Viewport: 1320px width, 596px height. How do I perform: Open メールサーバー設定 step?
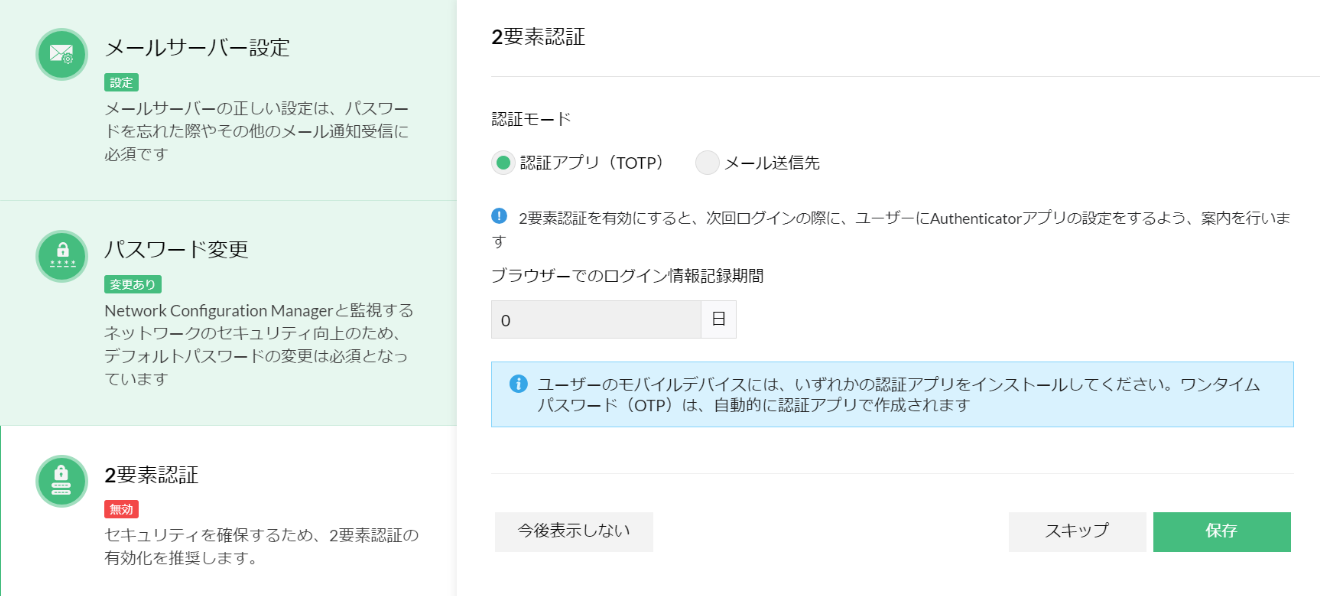197,47
